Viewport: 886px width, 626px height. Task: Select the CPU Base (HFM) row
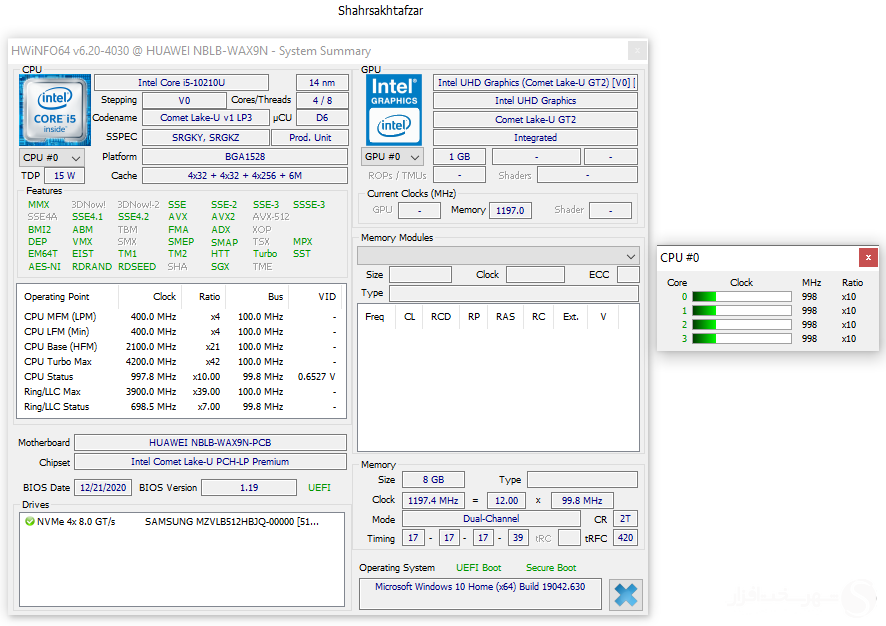181,347
